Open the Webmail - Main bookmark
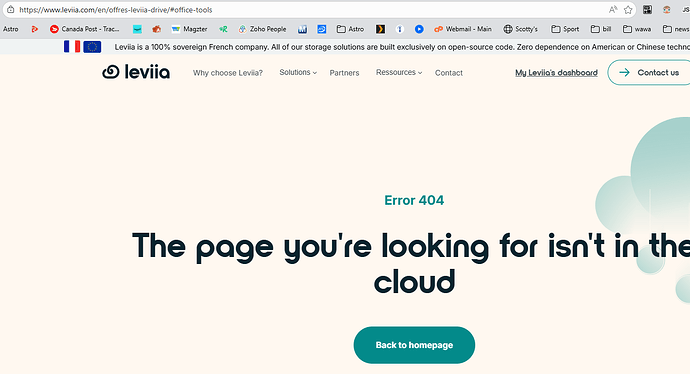This screenshot has width=690, height=374. (462, 29)
